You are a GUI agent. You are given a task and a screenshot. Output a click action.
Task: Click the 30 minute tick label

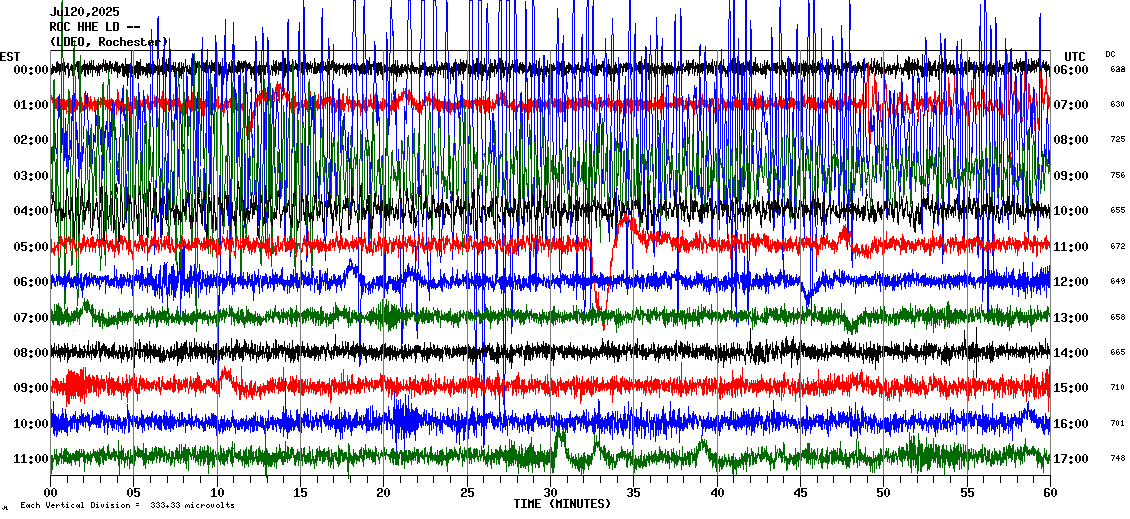point(550,493)
